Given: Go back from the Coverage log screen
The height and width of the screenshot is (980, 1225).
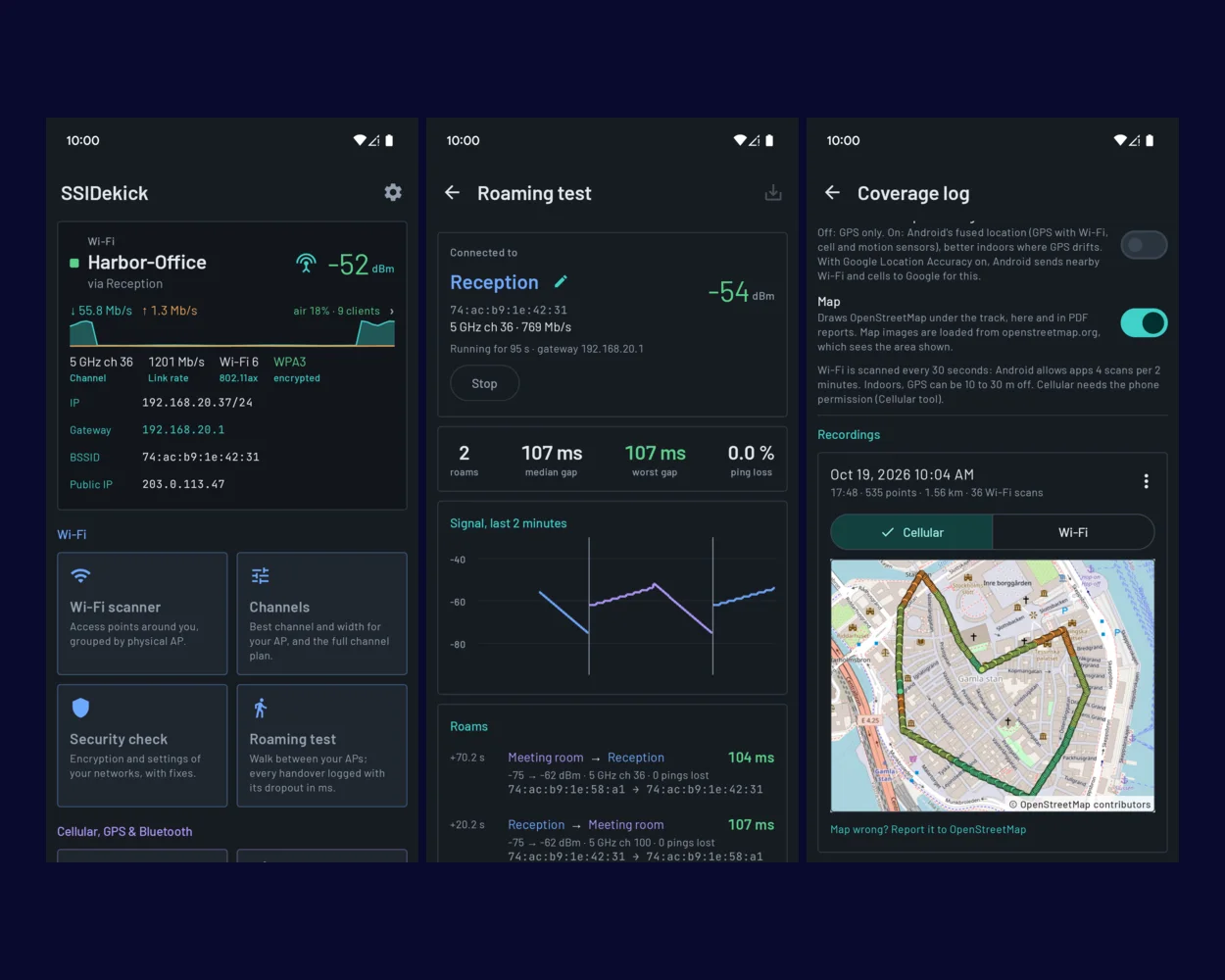Looking at the screenshot, I should tap(832, 192).
